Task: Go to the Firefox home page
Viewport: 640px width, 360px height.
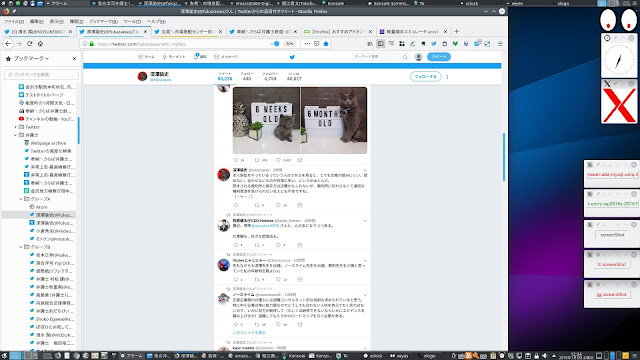Action: 40,44
